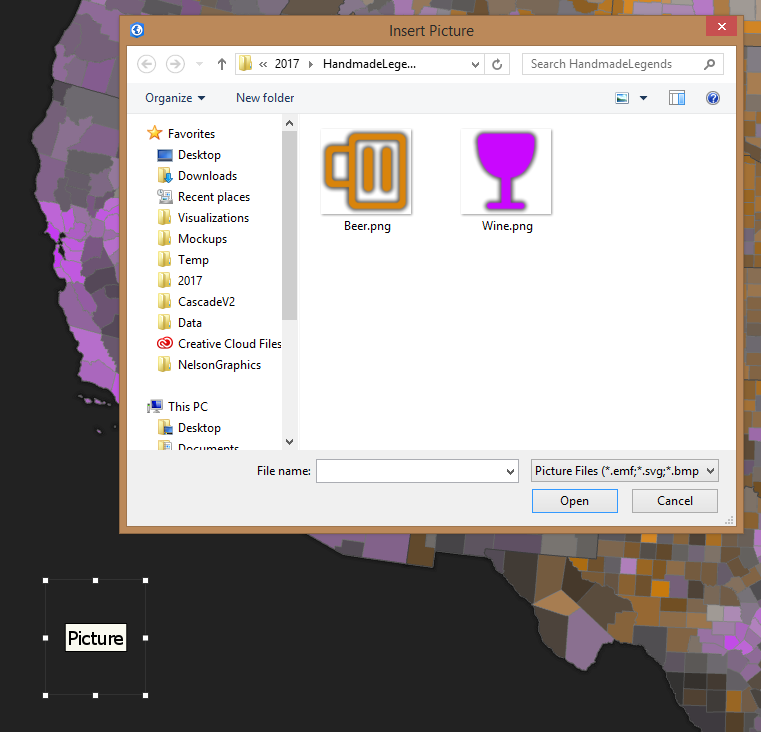Image resolution: width=761 pixels, height=732 pixels.
Task: Select Favorites in the navigation pane
Action: 191,133
